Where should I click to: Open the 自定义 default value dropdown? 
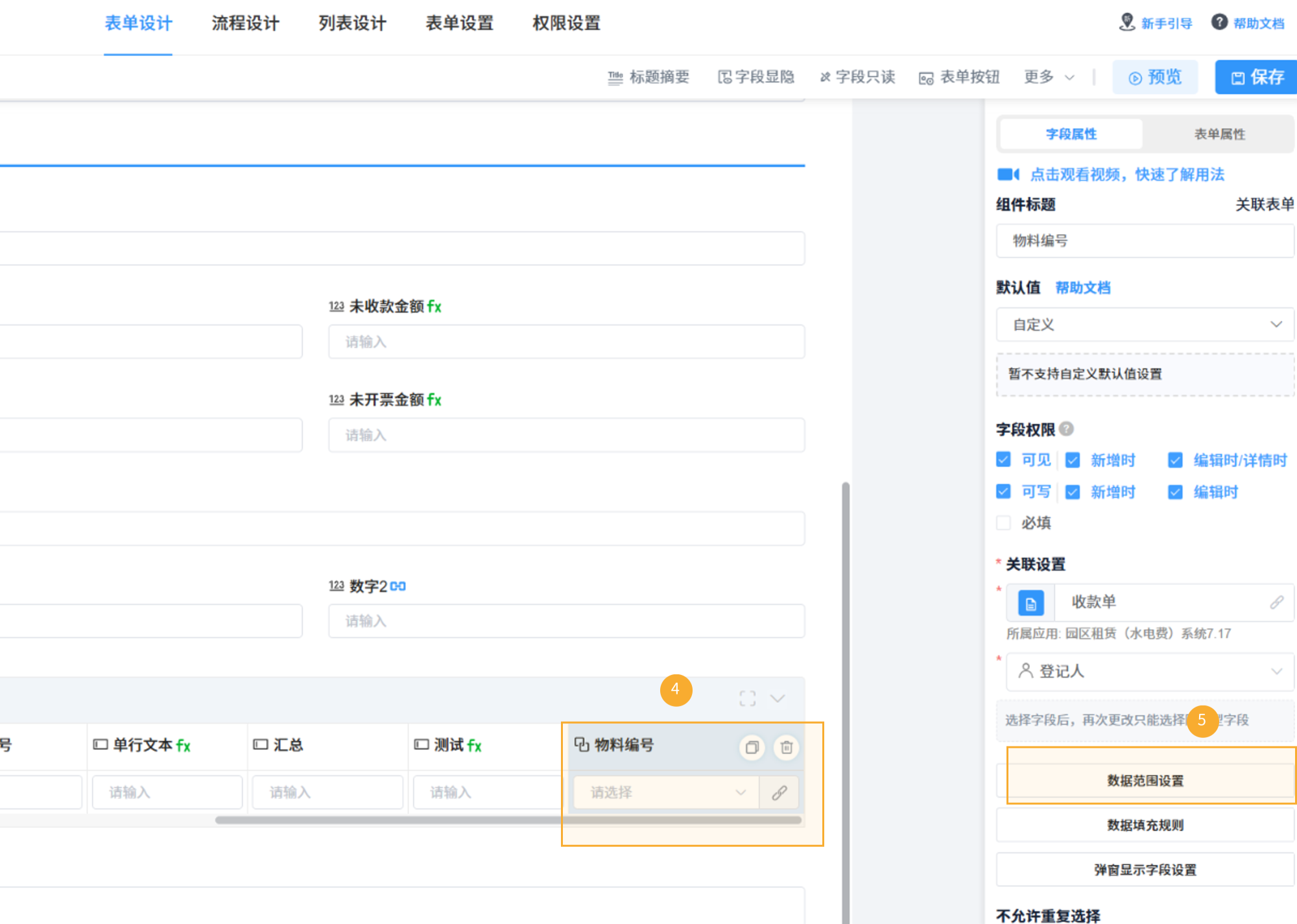[1145, 324]
